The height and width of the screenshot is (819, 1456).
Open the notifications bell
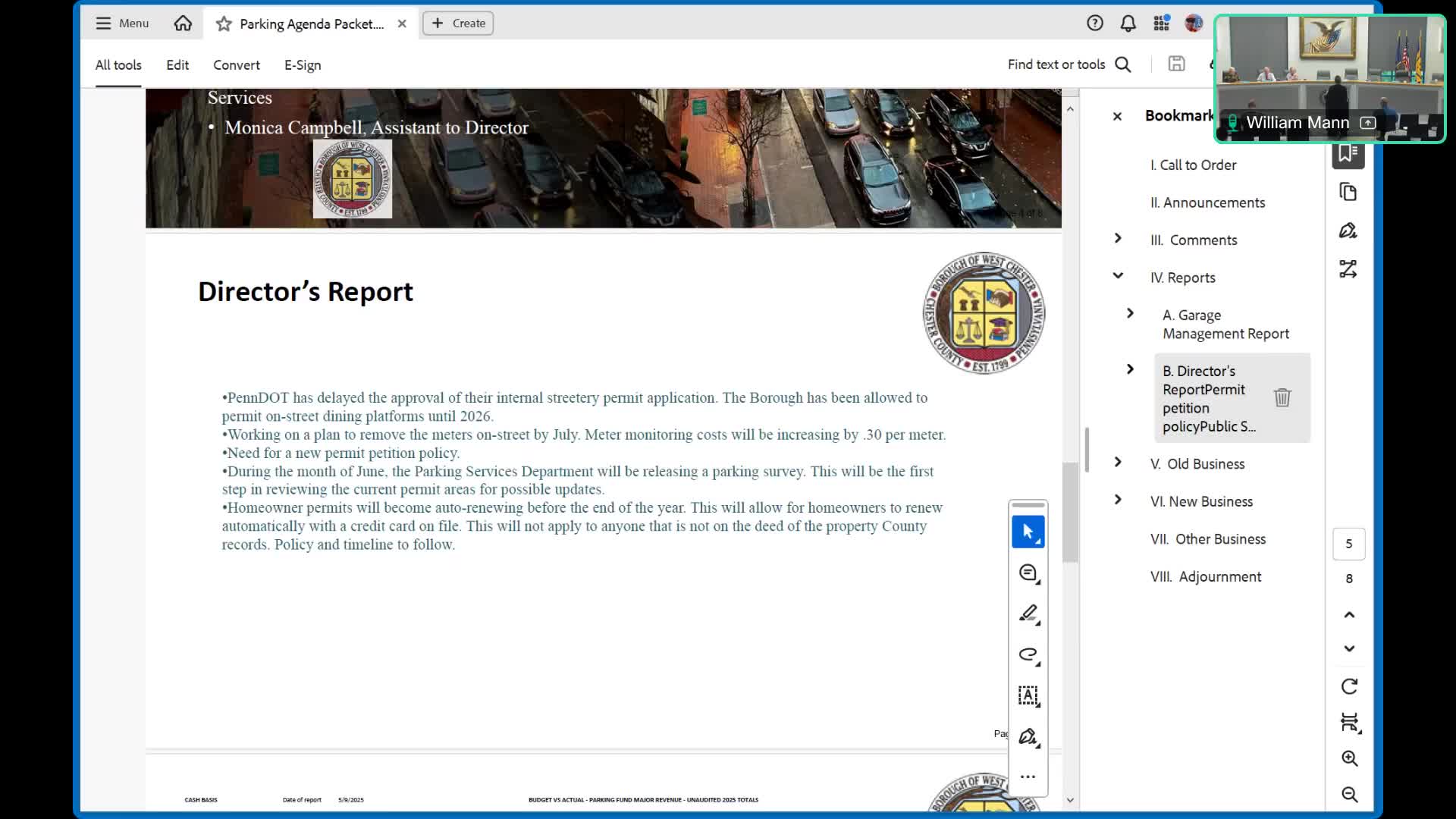pos(1128,24)
